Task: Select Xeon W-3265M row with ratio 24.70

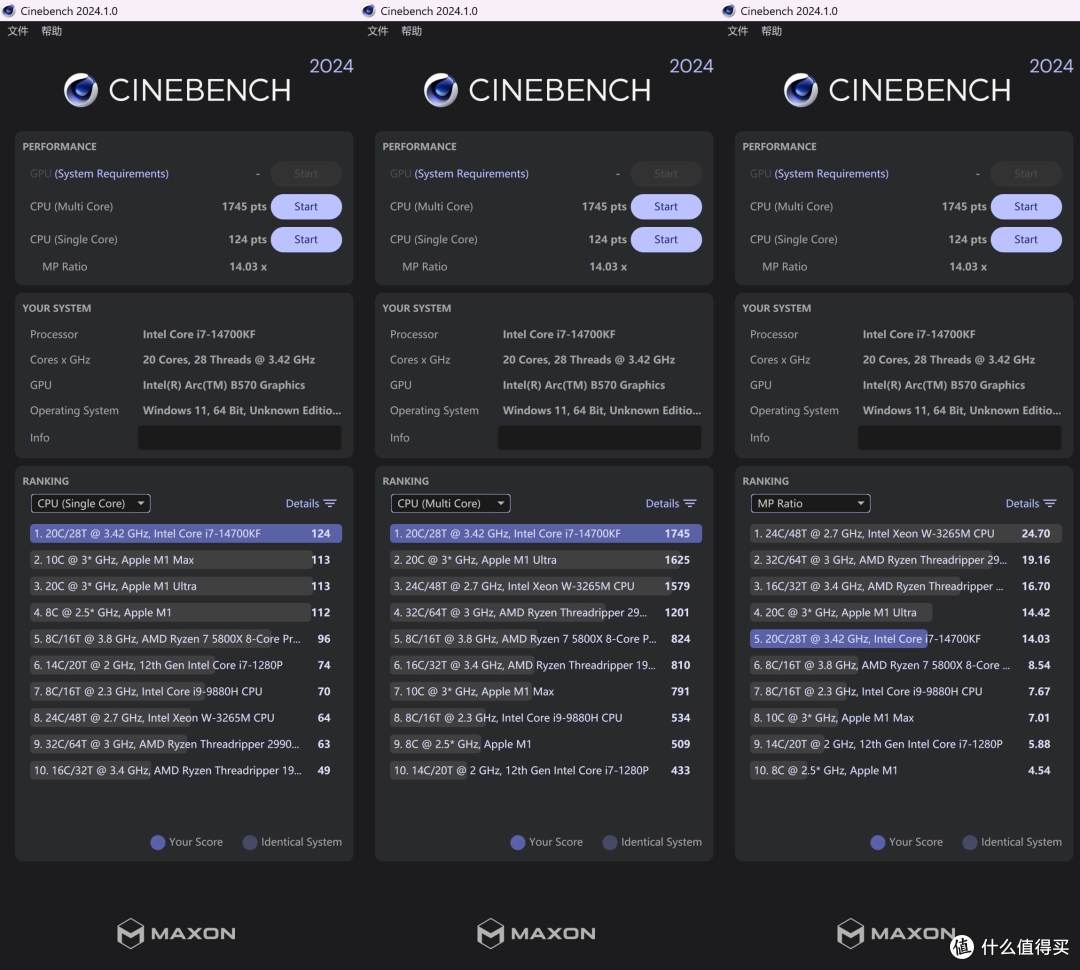Action: pyautogui.click(x=906, y=533)
